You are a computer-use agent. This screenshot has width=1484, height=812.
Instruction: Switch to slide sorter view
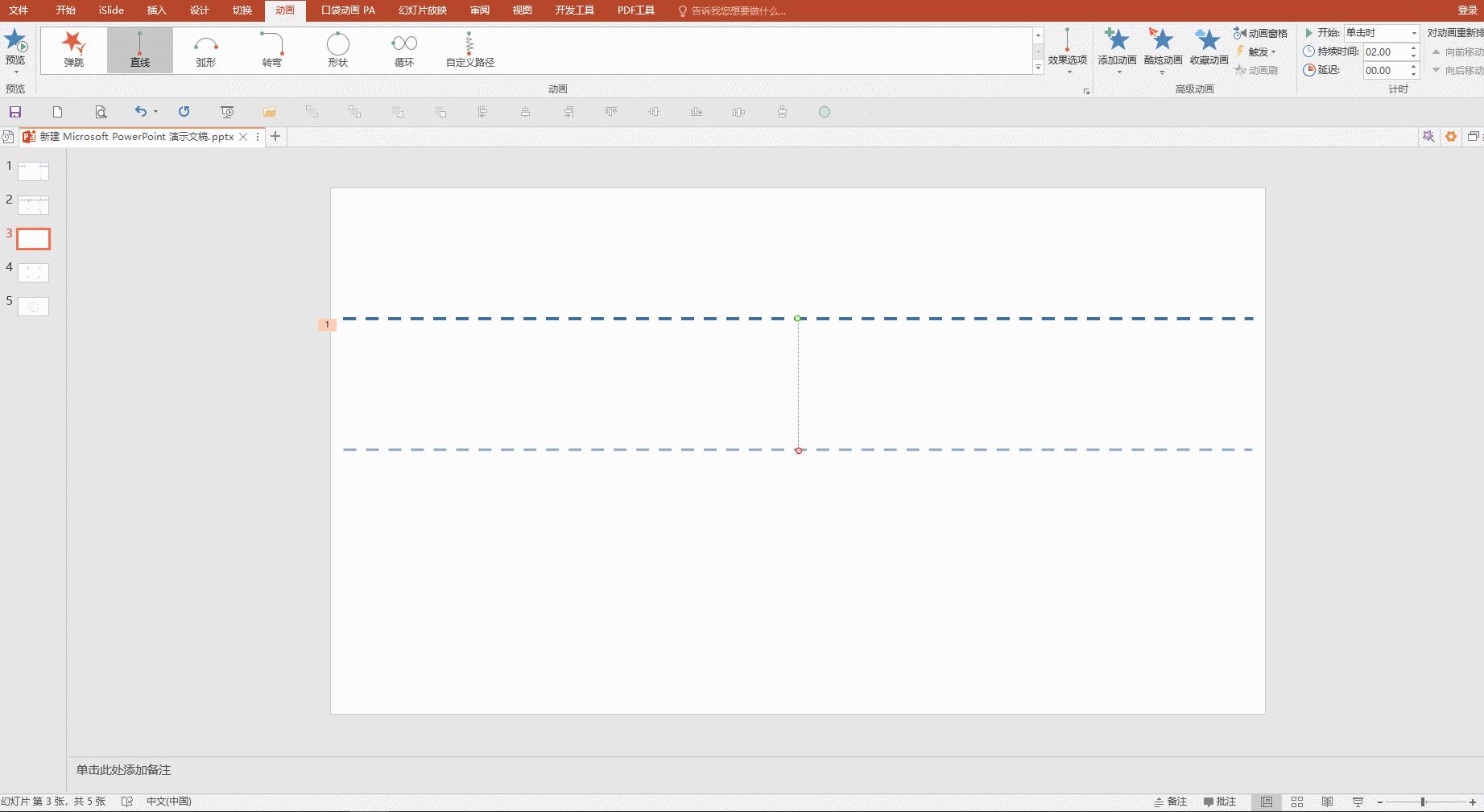[x=1297, y=802]
